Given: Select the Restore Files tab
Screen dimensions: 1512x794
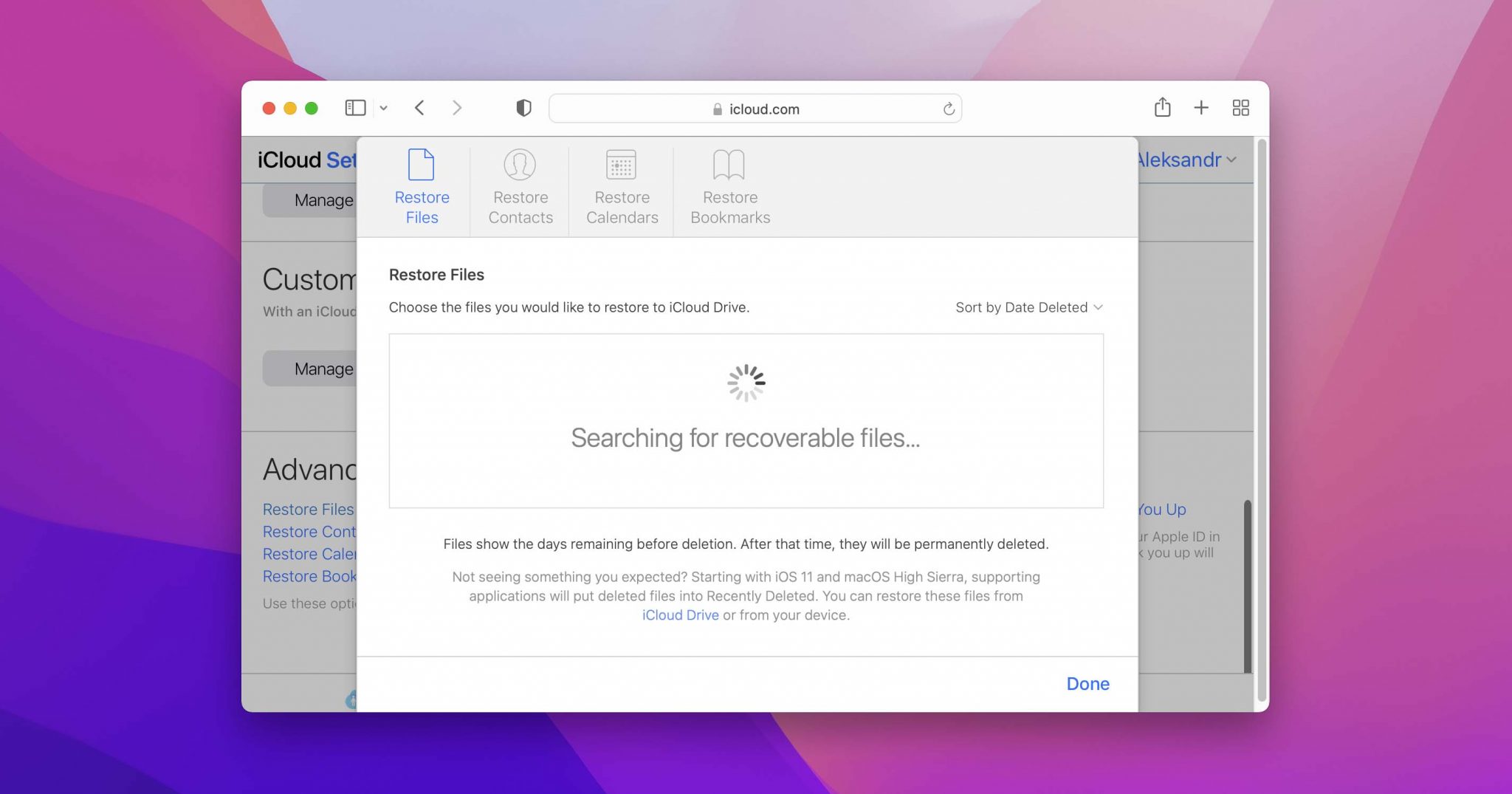Looking at the screenshot, I should (422, 187).
